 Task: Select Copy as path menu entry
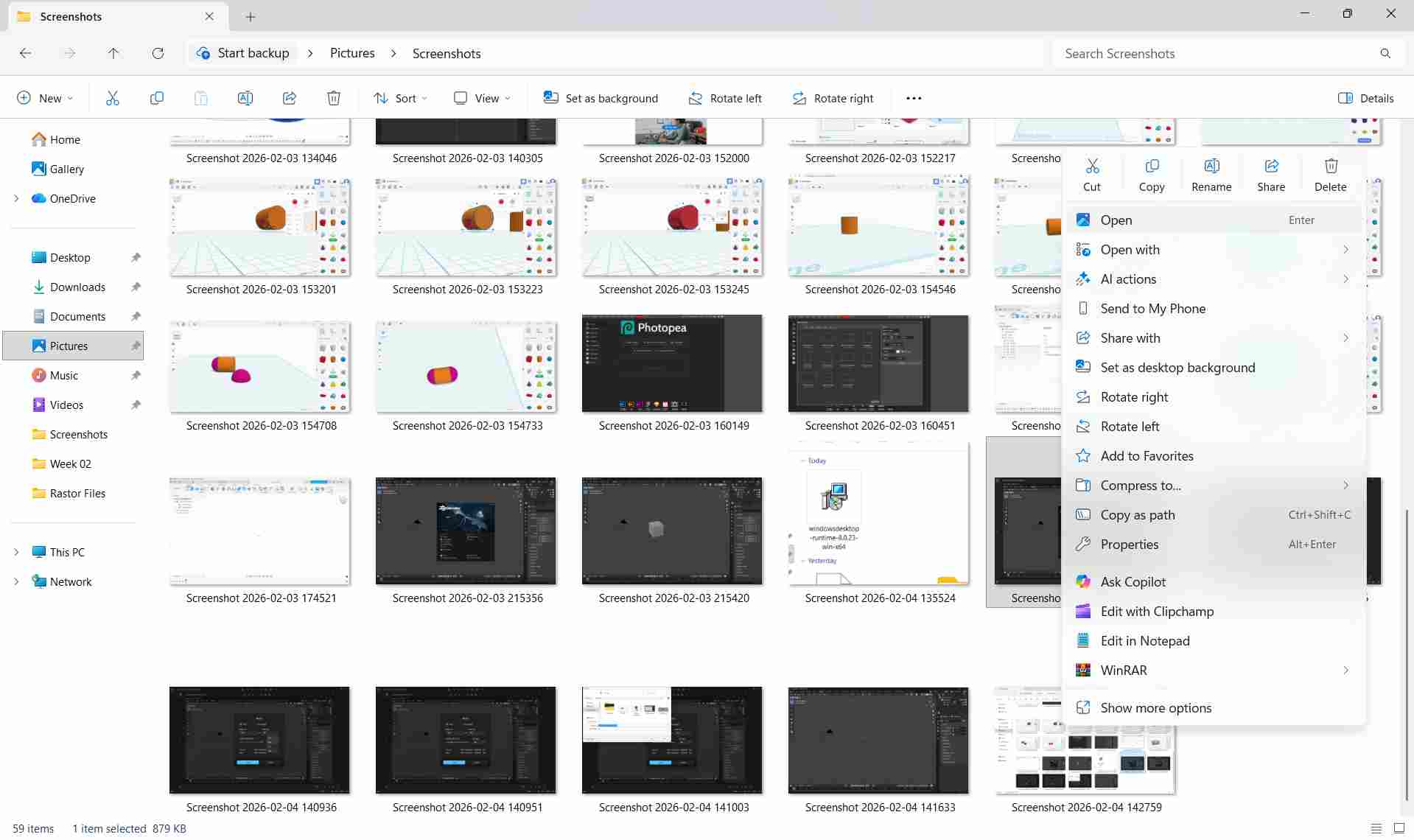(x=1214, y=514)
